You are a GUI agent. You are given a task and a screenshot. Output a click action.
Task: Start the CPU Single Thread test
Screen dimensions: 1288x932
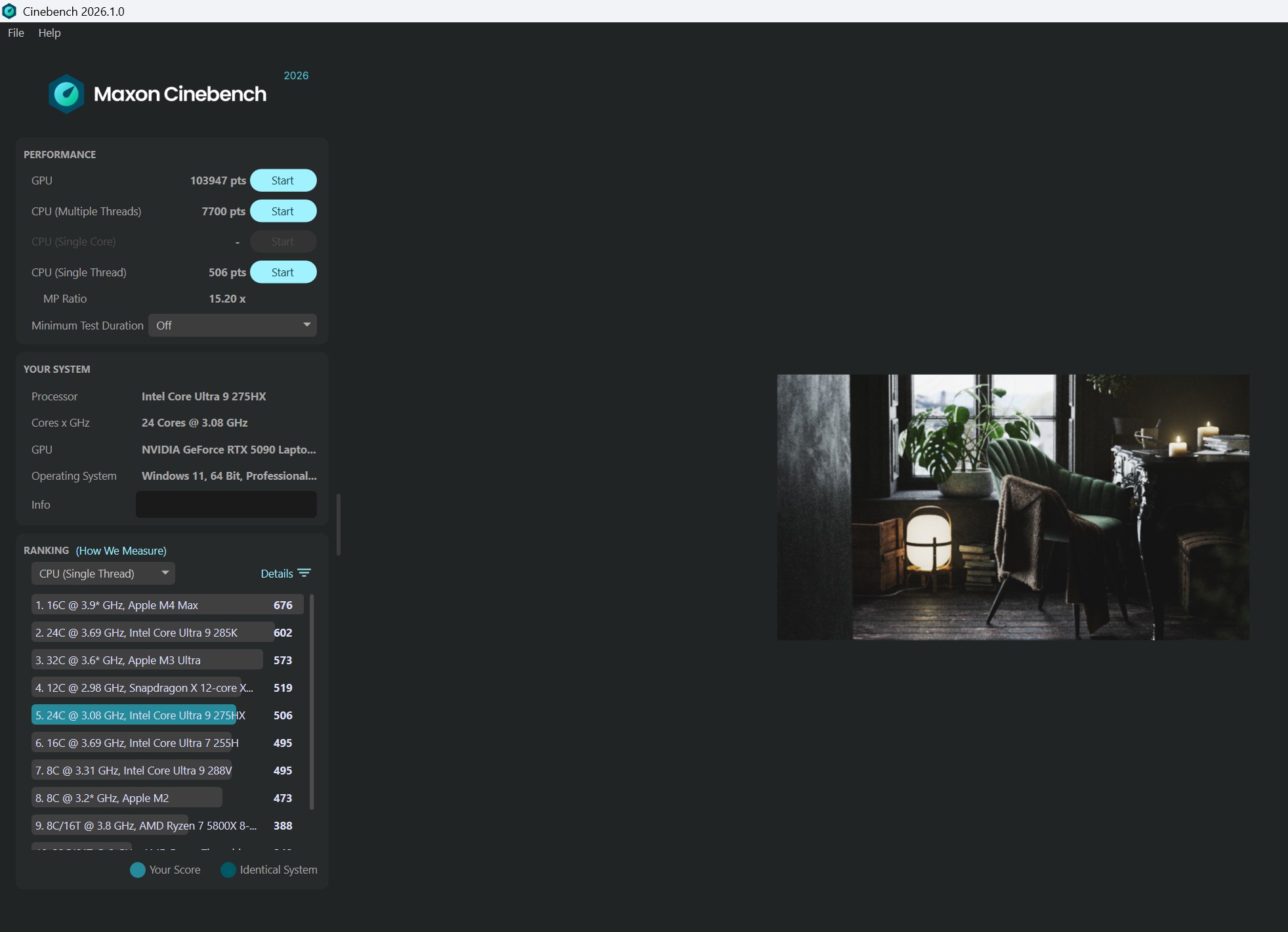[x=283, y=272]
